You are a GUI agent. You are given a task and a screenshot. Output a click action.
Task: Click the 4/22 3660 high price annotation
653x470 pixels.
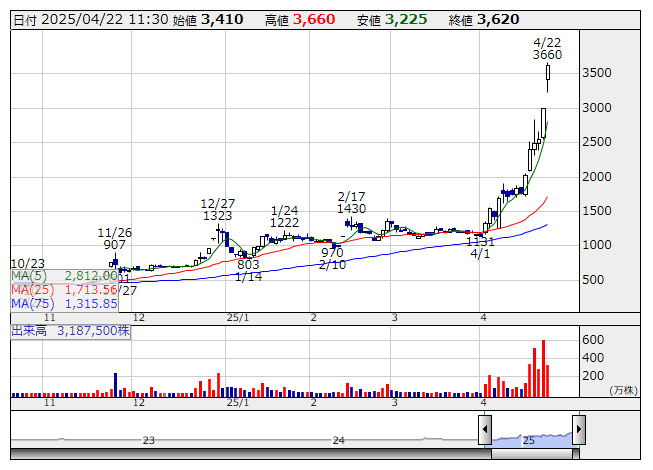coord(547,48)
